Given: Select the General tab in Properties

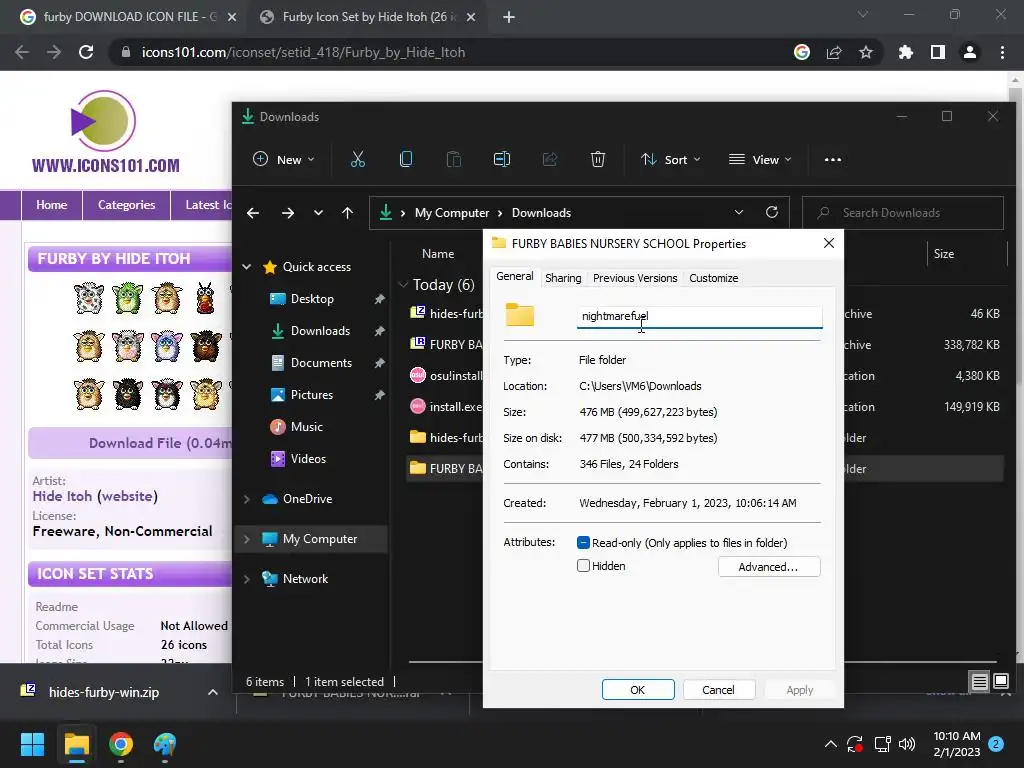Looking at the screenshot, I should [x=515, y=276].
